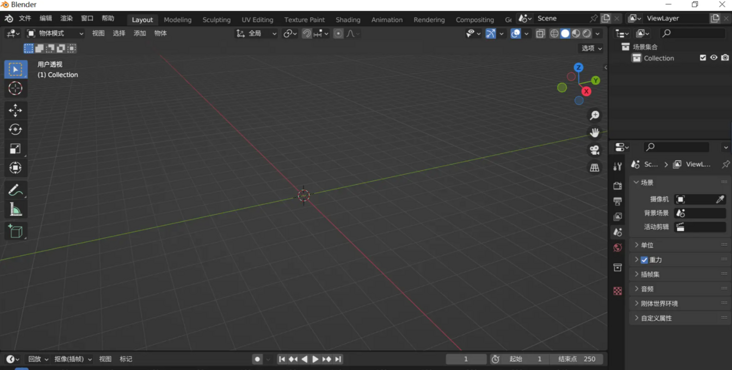Open the 回放 playback dropdown
Viewport: 732px width, 370px height.
coord(38,359)
